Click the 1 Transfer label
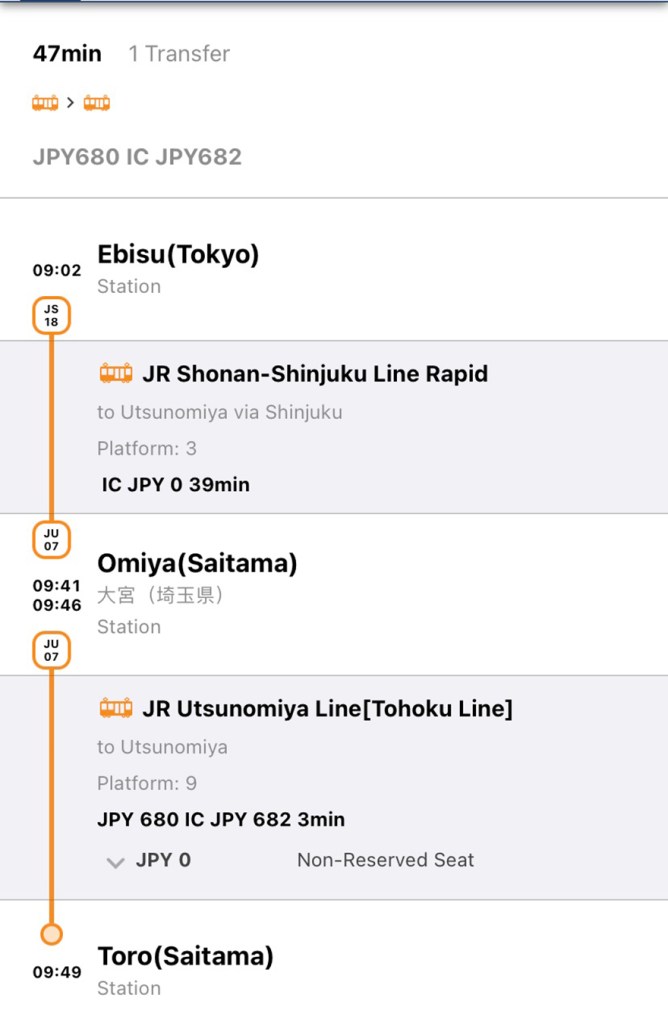Image resolution: width=668 pixels, height=1023 pixels. [179, 54]
